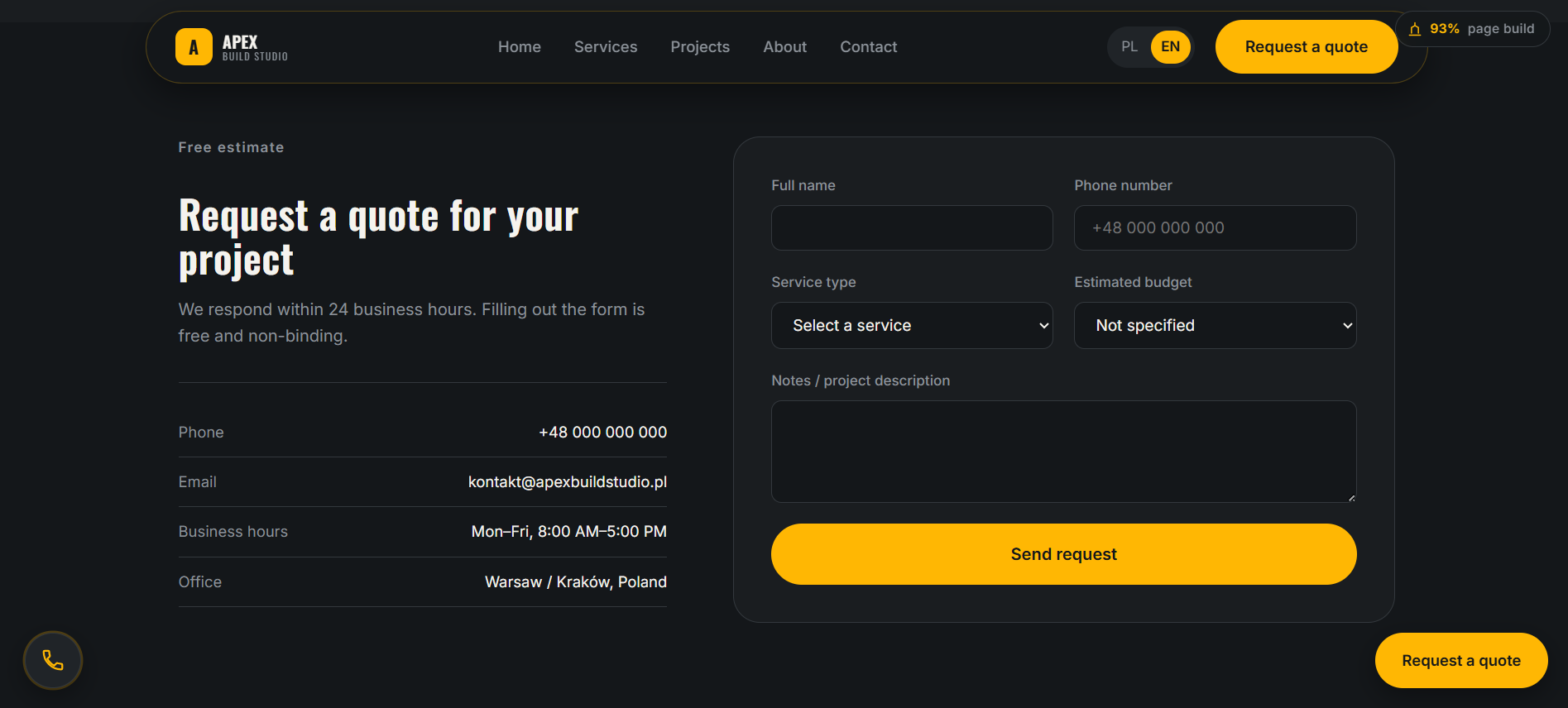Click the textarea resize handle corner
The image size is (1568, 708).
point(1351,497)
